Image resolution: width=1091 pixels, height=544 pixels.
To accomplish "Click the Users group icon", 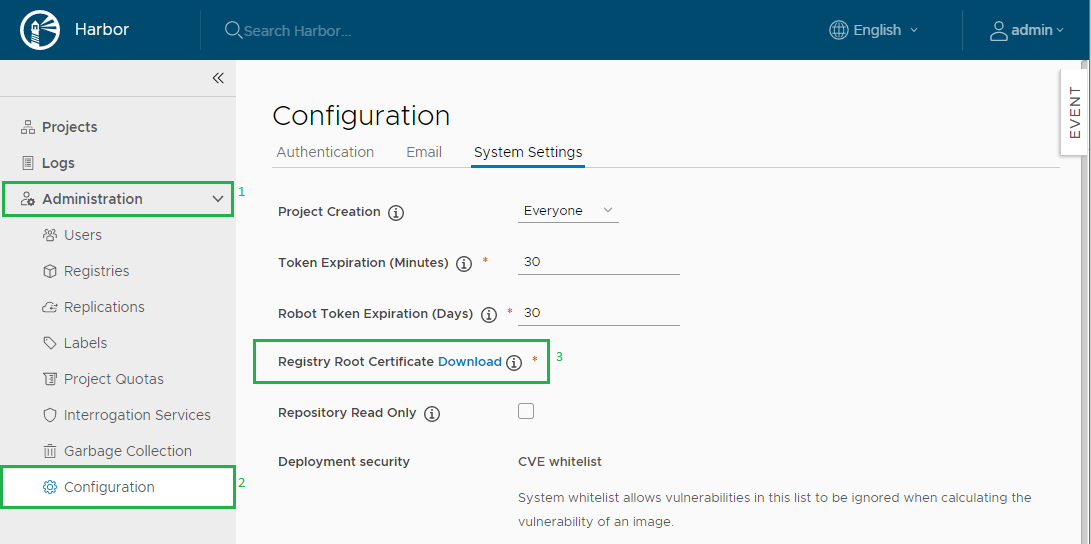I will coord(49,235).
